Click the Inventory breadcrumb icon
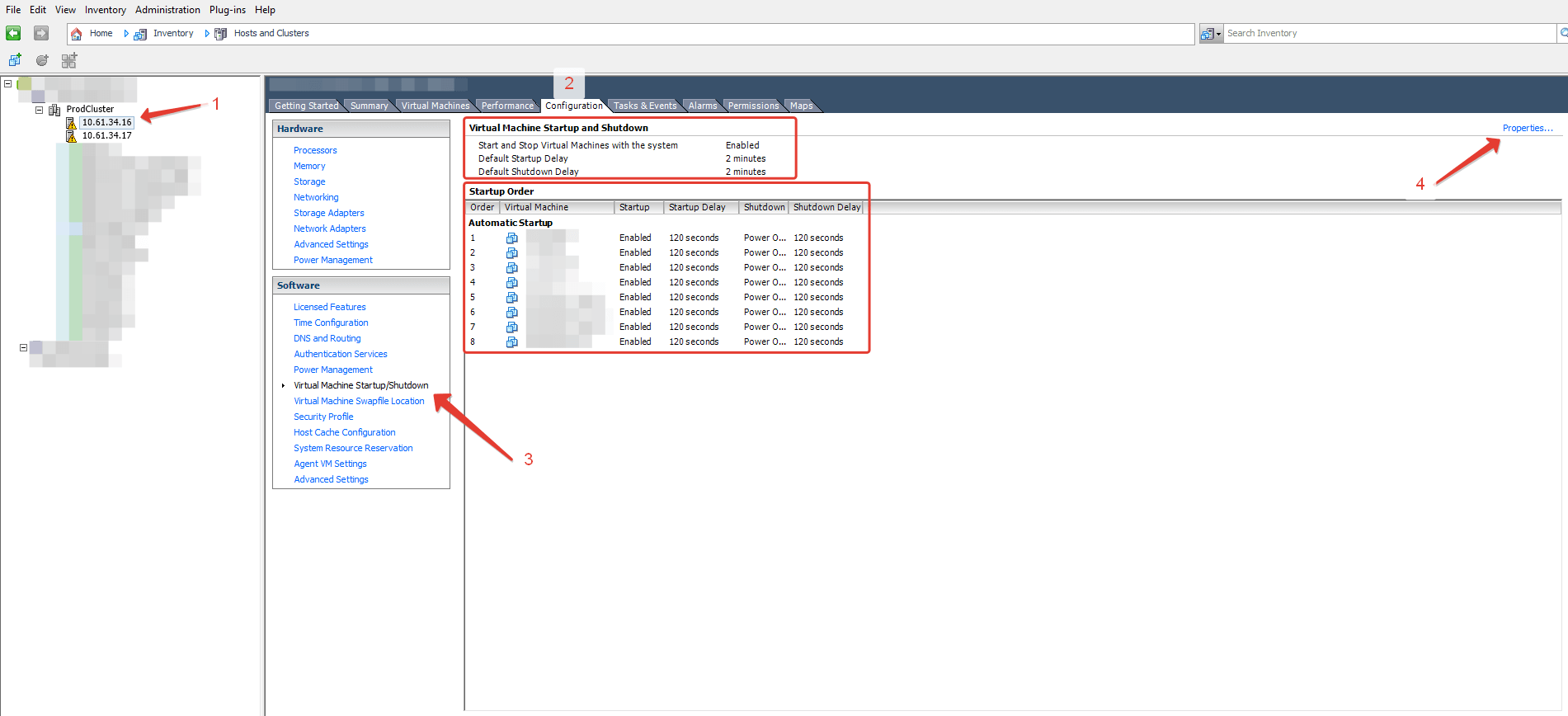This screenshot has width=1568, height=716. pos(140,34)
